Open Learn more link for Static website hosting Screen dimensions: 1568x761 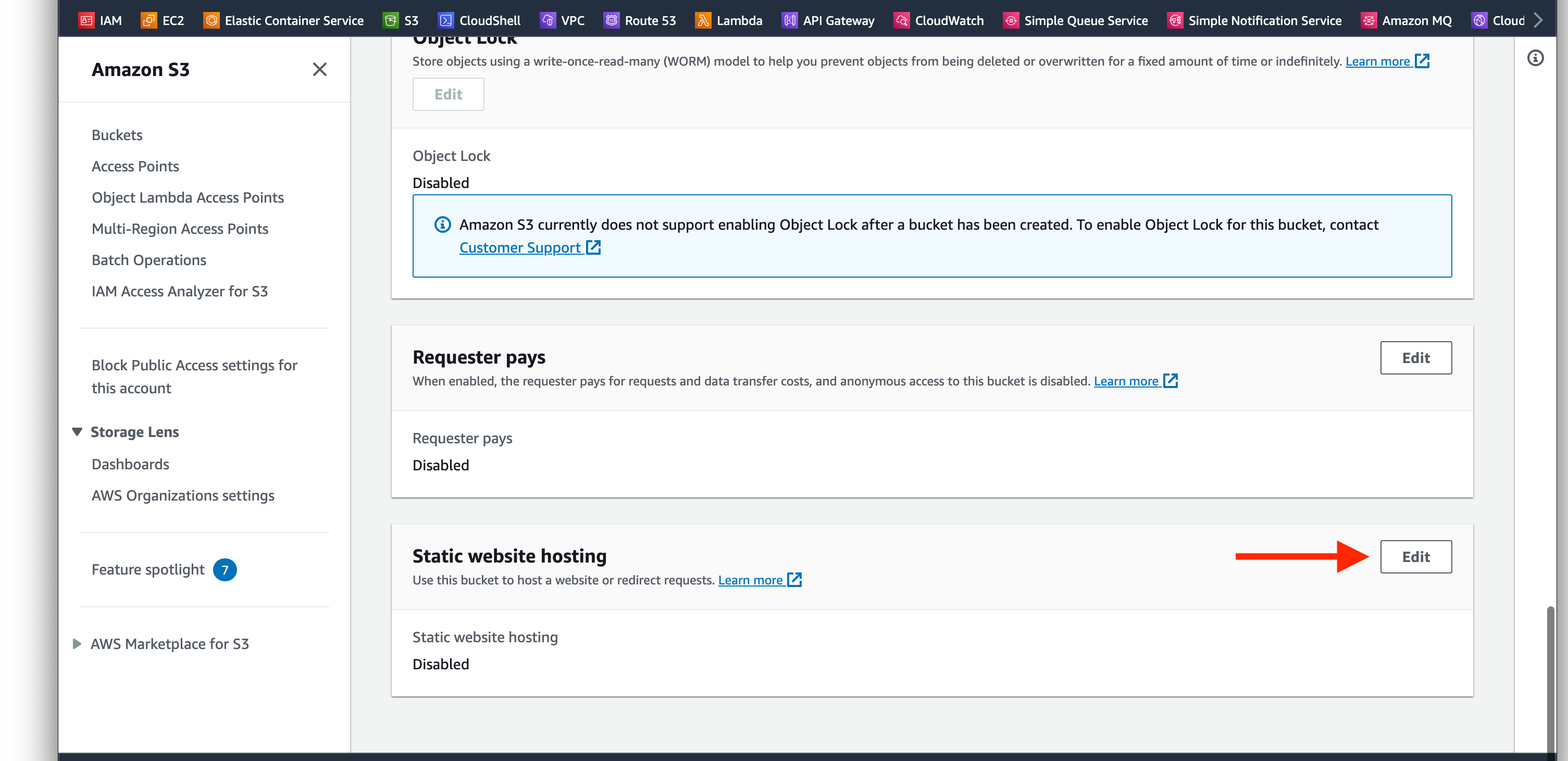click(x=751, y=580)
